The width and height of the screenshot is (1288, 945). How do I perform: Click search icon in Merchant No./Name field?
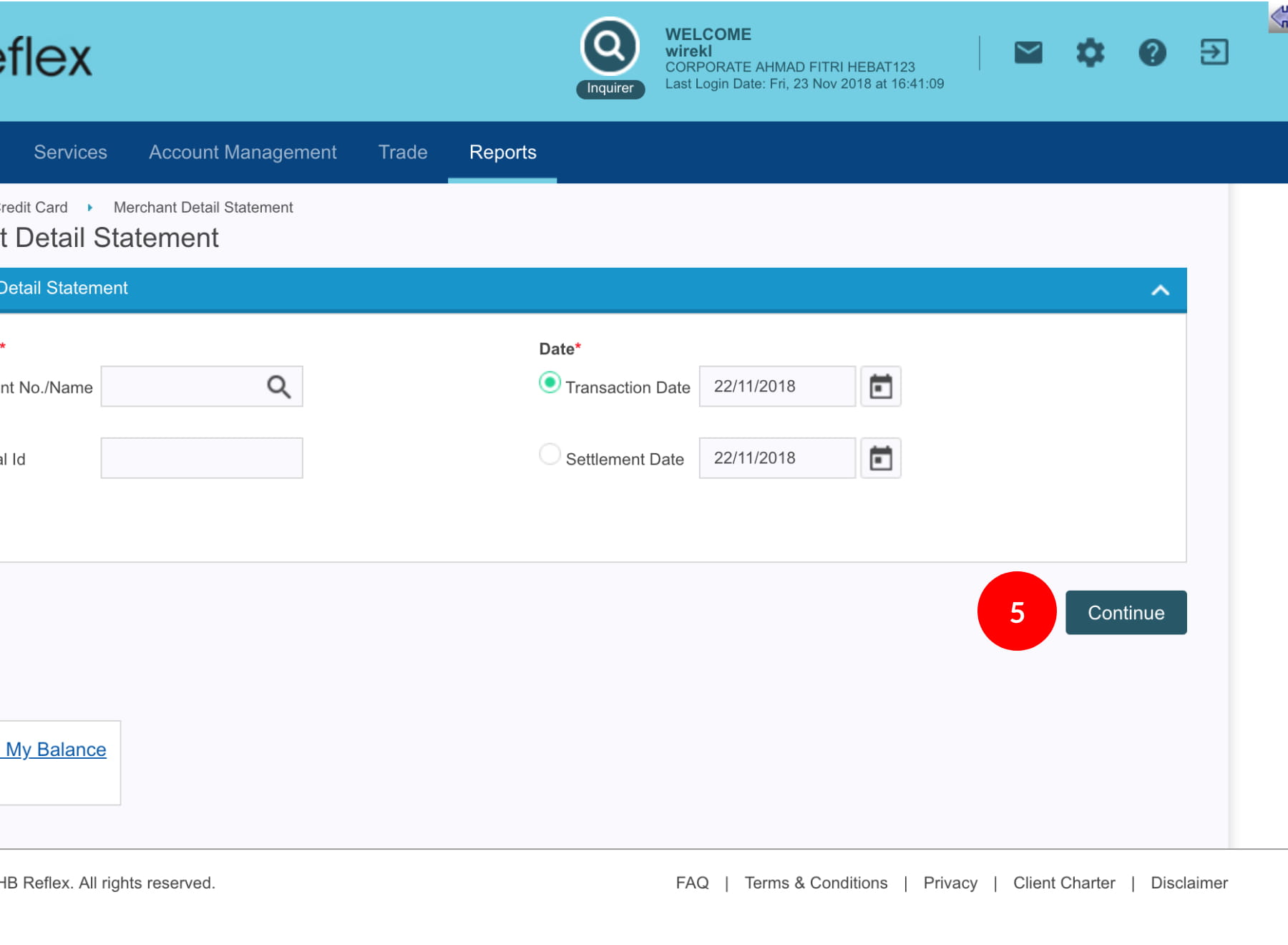[x=278, y=387]
